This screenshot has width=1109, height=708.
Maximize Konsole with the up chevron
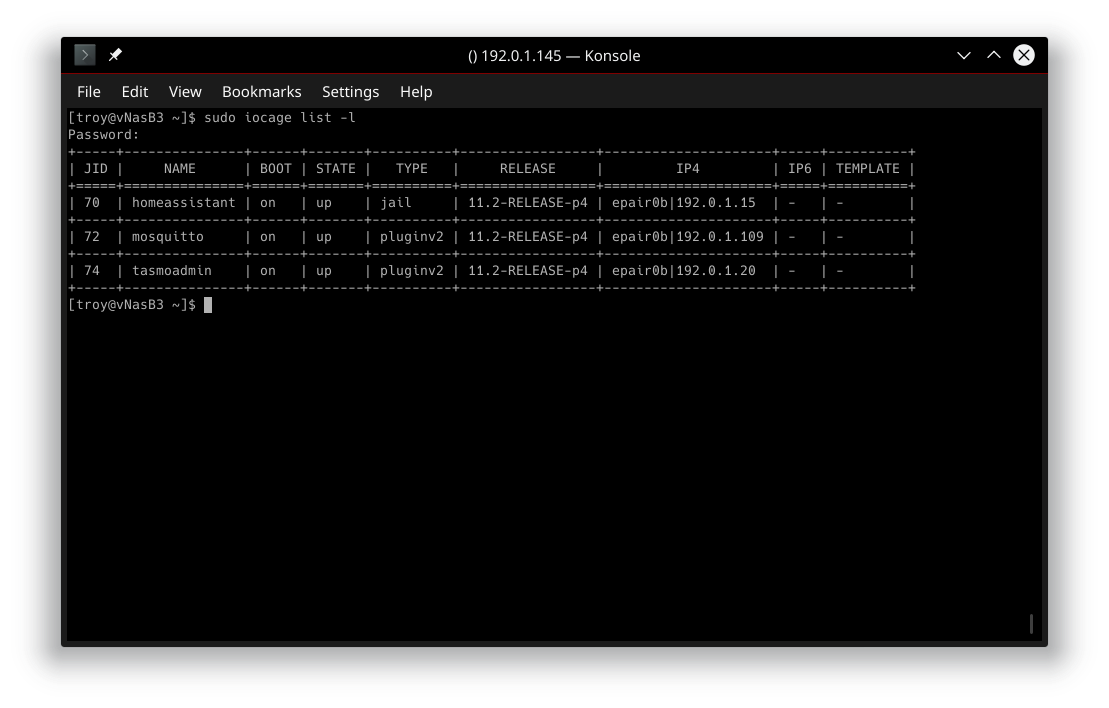click(994, 54)
